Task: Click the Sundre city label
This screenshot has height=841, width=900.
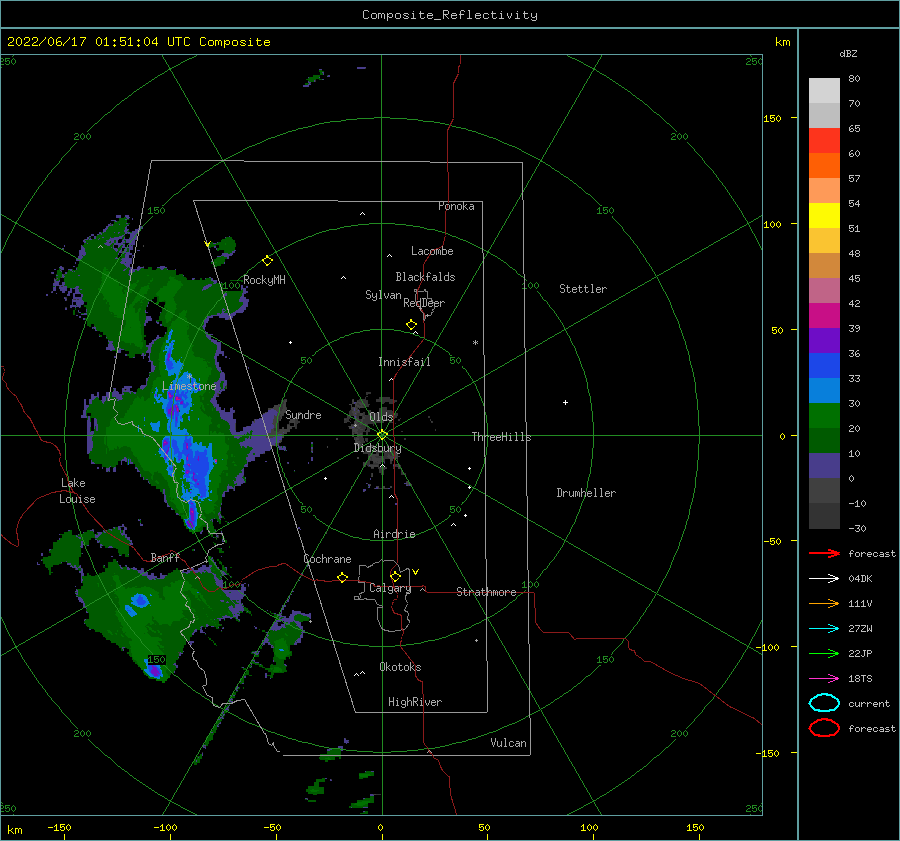Action: (x=303, y=415)
